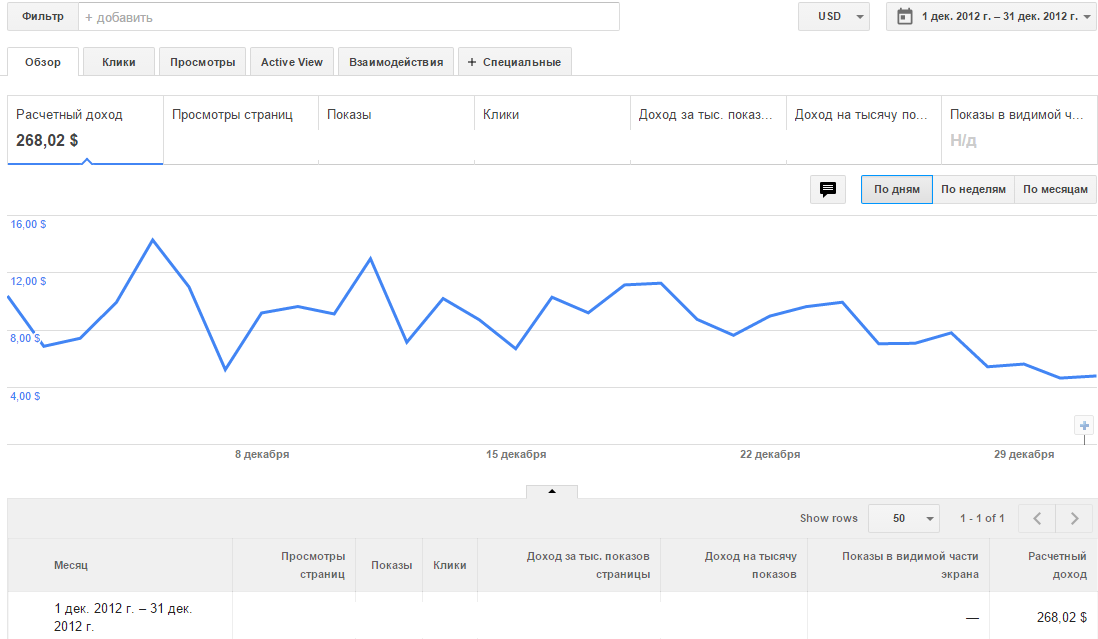1098x639 pixels.
Task: Click the 268,02 $ table cell value
Action: tap(1062, 617)
